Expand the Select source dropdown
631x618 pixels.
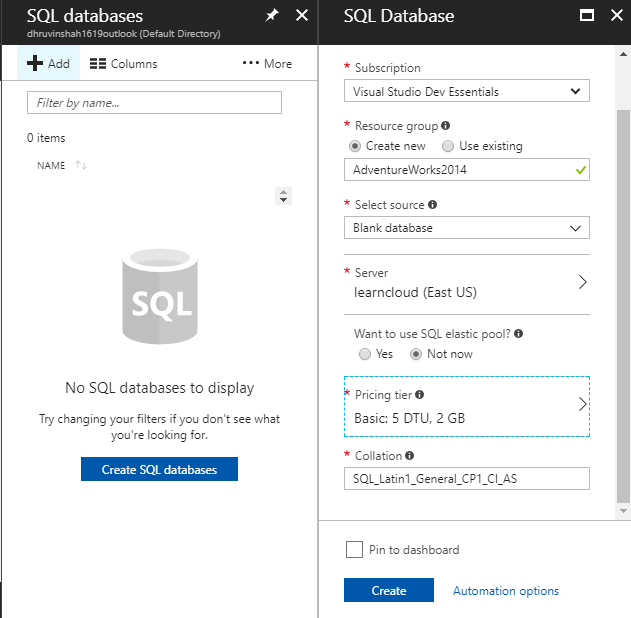pyautogui.click(x=466, y=228)
